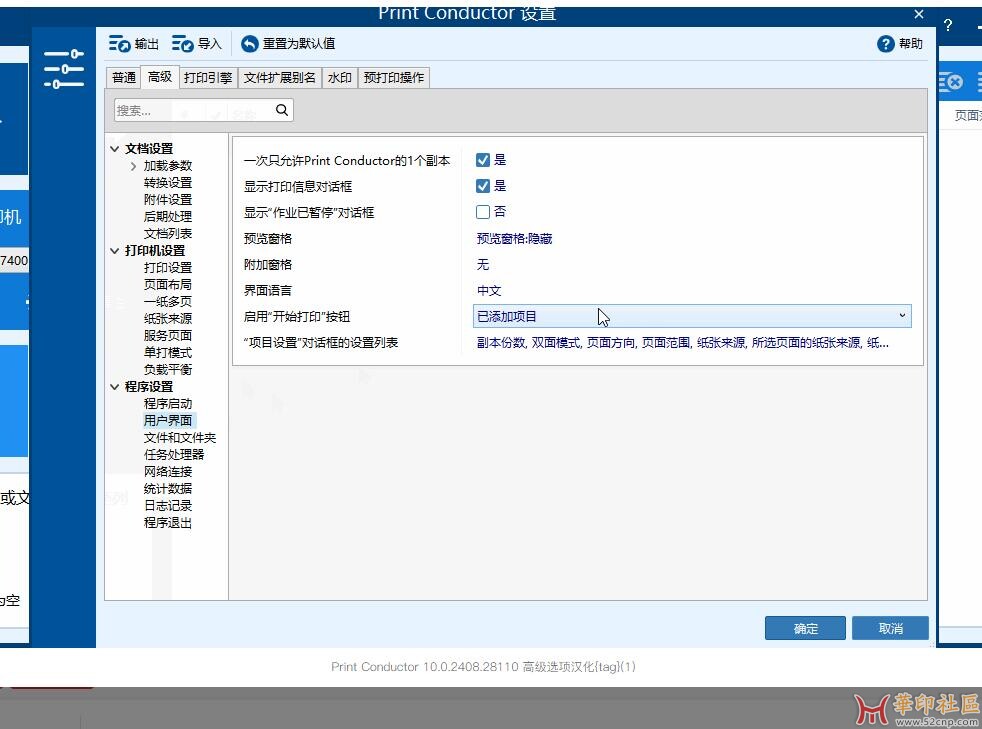The height and width of the screenshot is (729, 982).
Task: Select 文档列表 in the tree
Action: [x=168, y=234]
